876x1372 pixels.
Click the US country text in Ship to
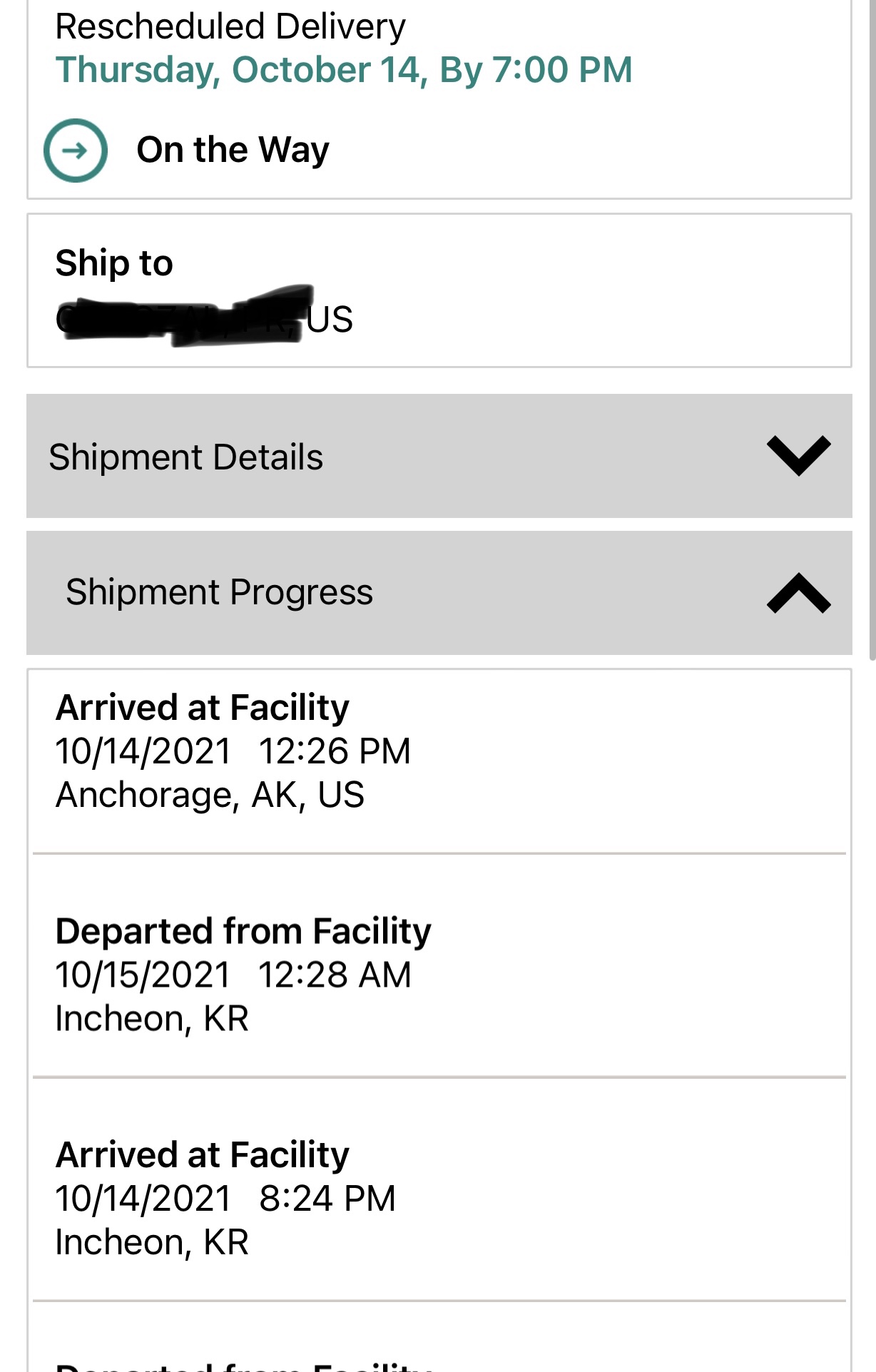(330, 319)
